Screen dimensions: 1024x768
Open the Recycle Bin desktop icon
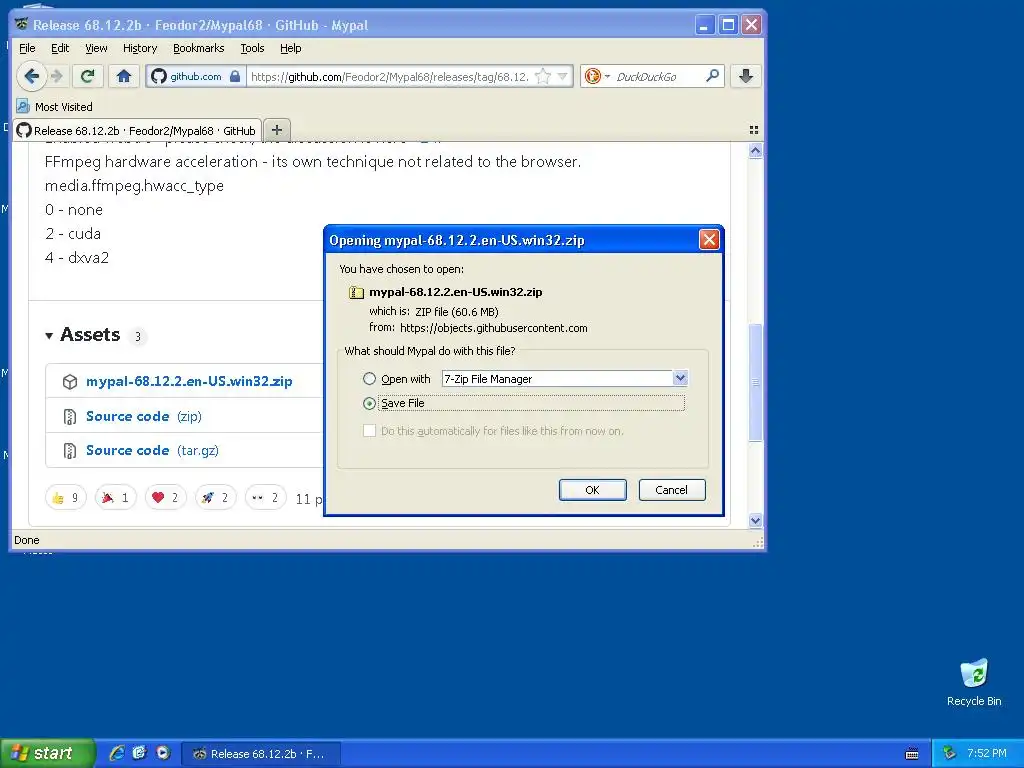tap(974, 683)
